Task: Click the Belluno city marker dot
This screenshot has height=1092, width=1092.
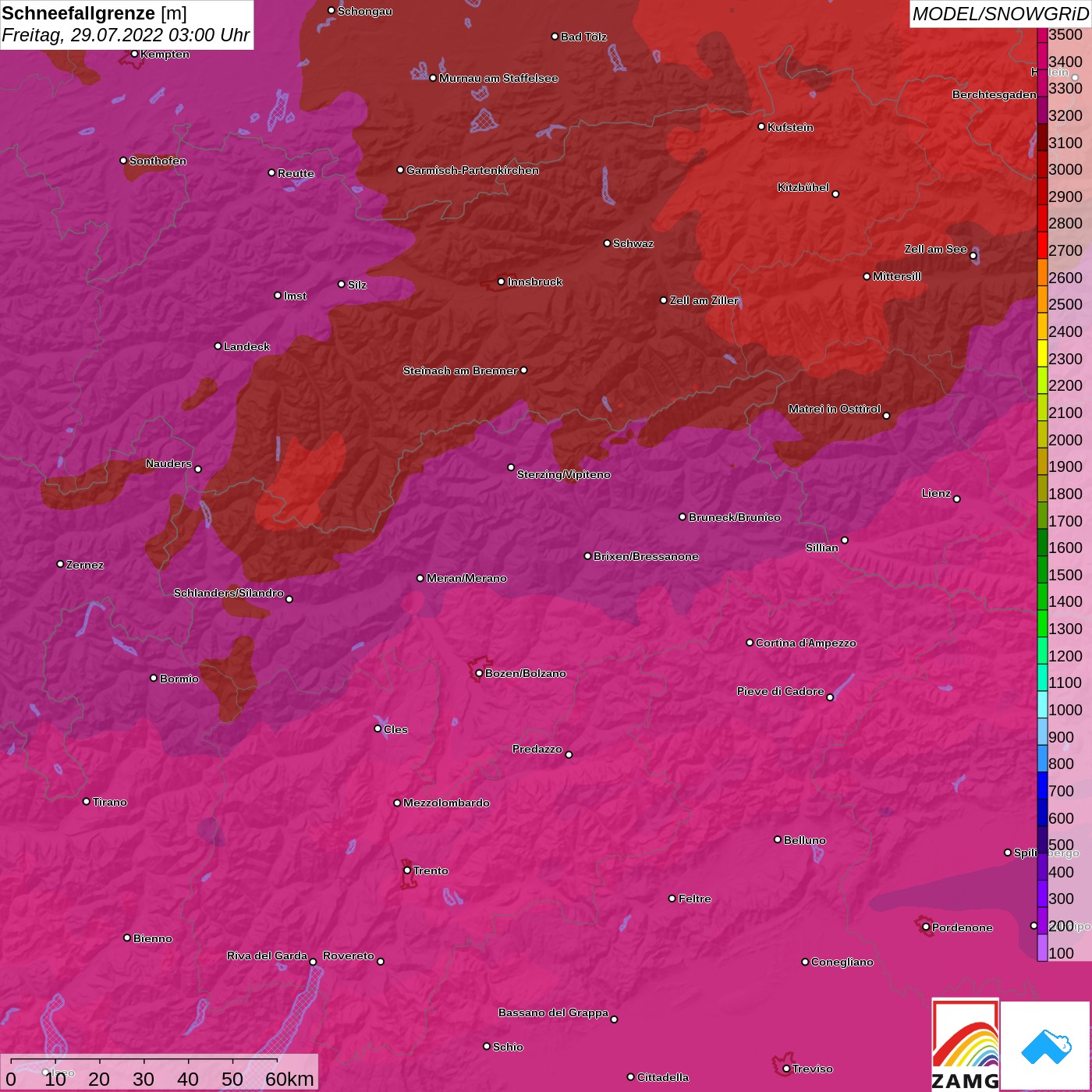Action: 778,839
